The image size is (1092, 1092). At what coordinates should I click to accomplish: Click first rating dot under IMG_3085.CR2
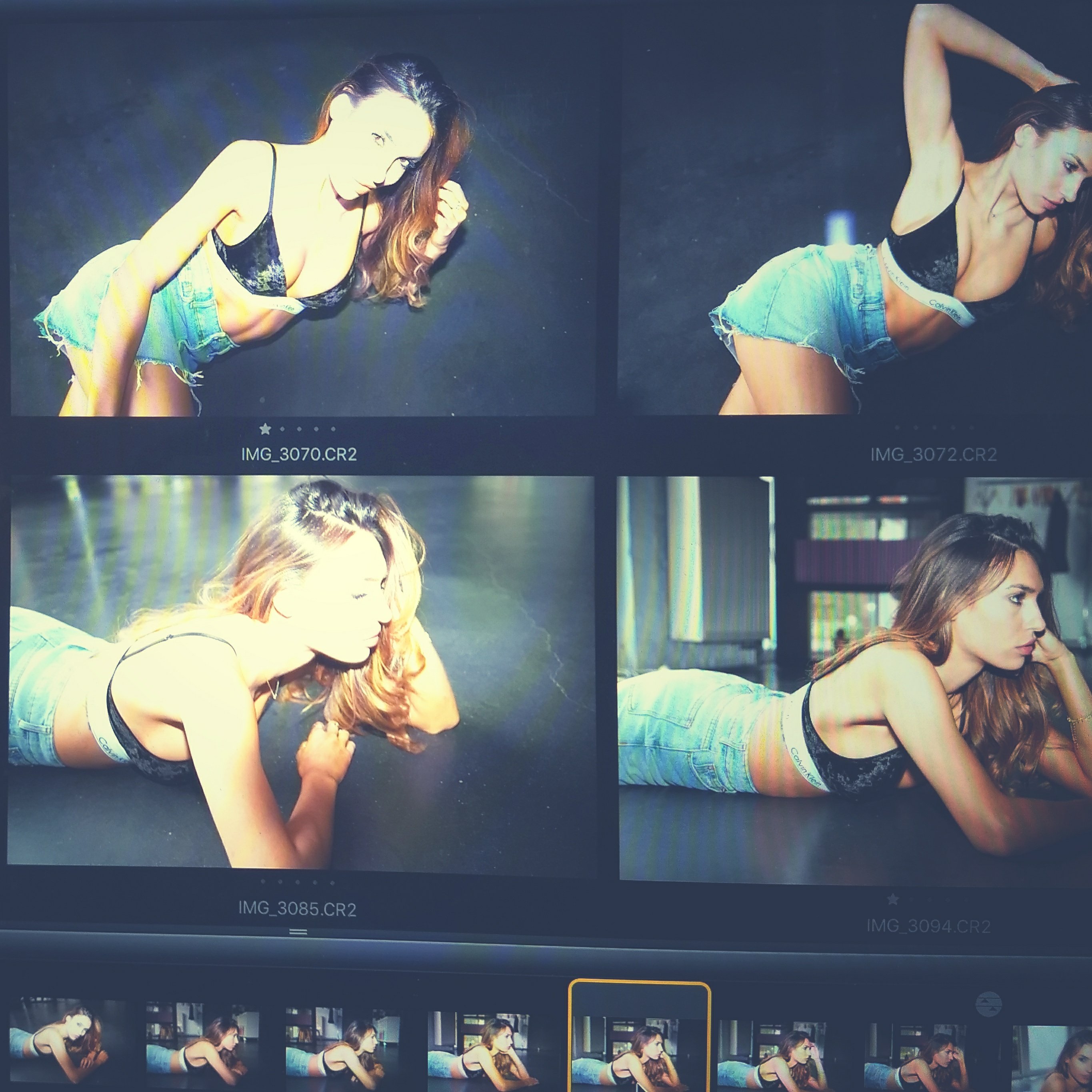point(263,882)
